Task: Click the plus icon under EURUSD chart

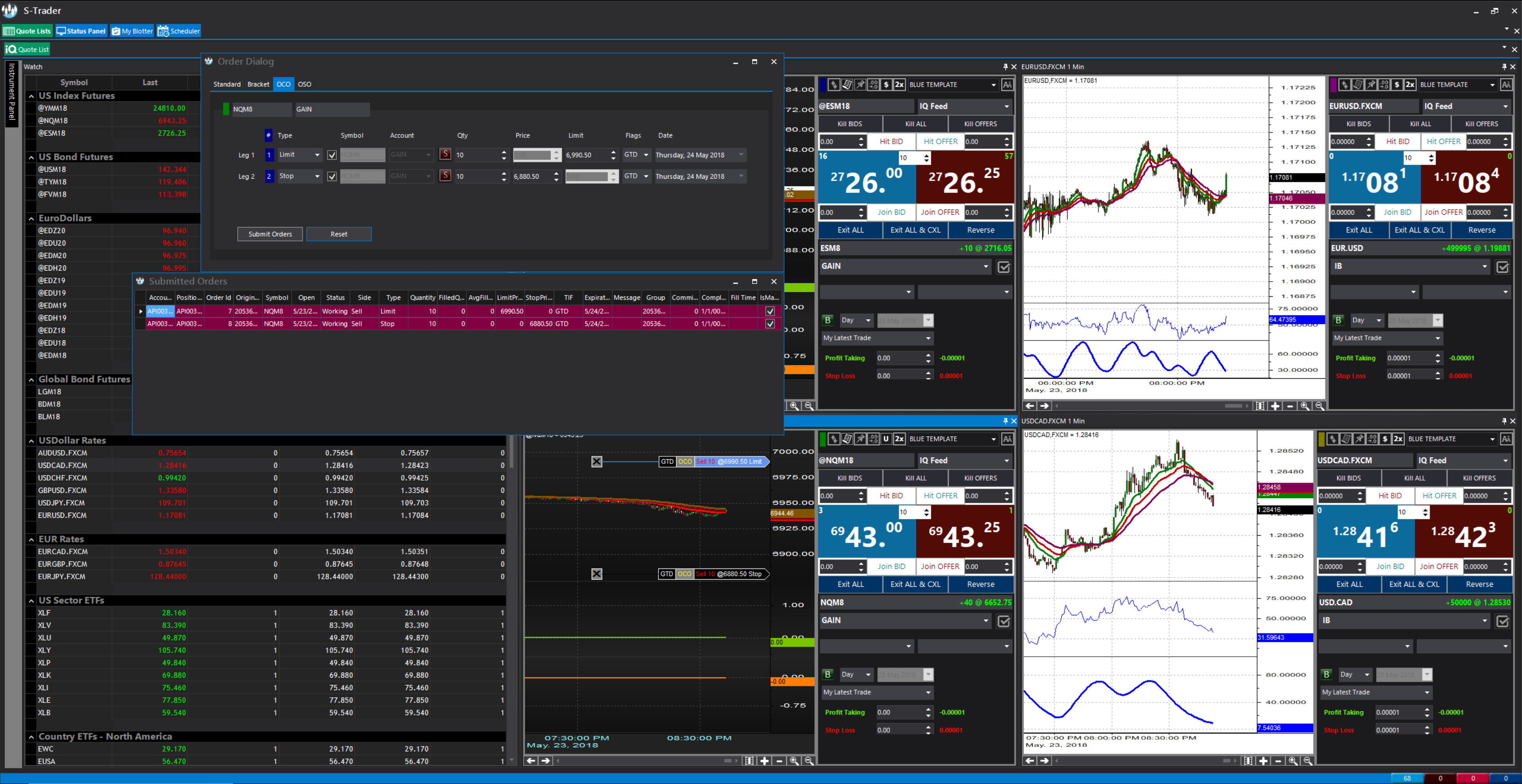Action: coord(1275,406)
